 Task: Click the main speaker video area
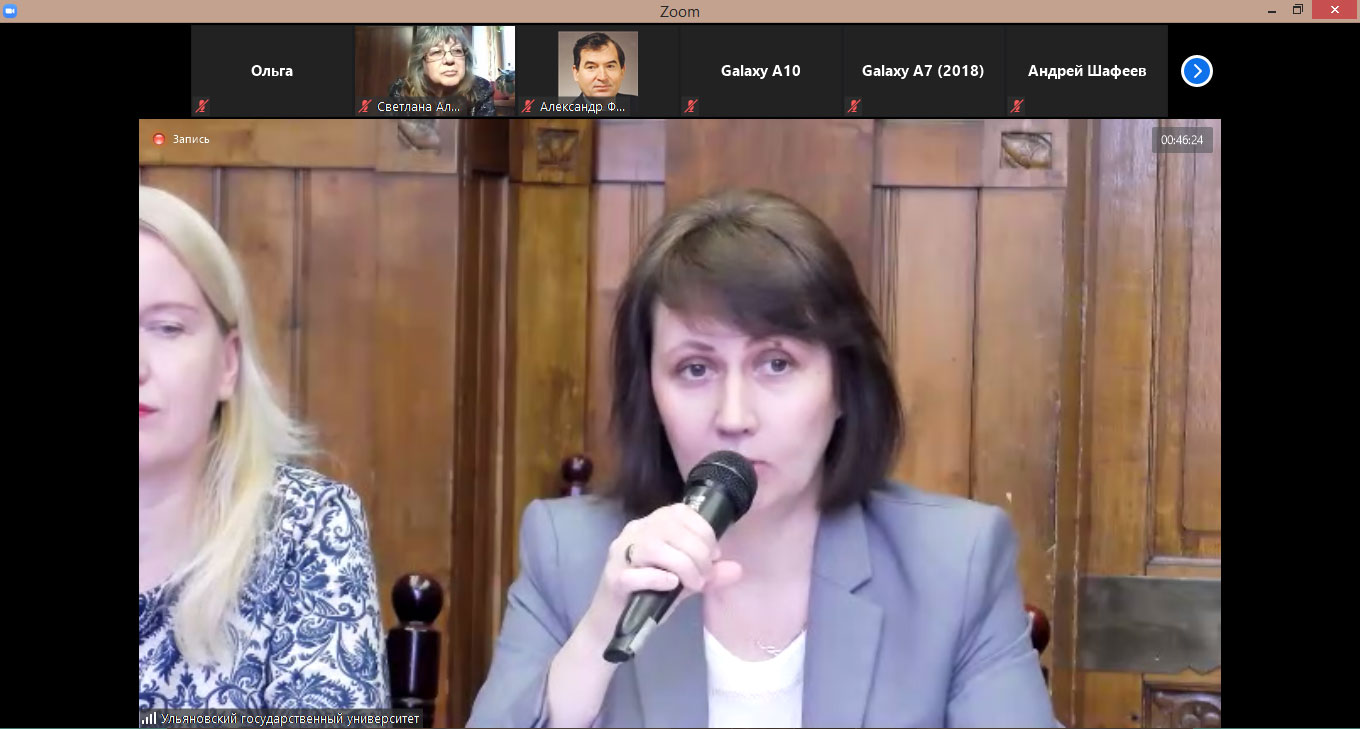680,423
